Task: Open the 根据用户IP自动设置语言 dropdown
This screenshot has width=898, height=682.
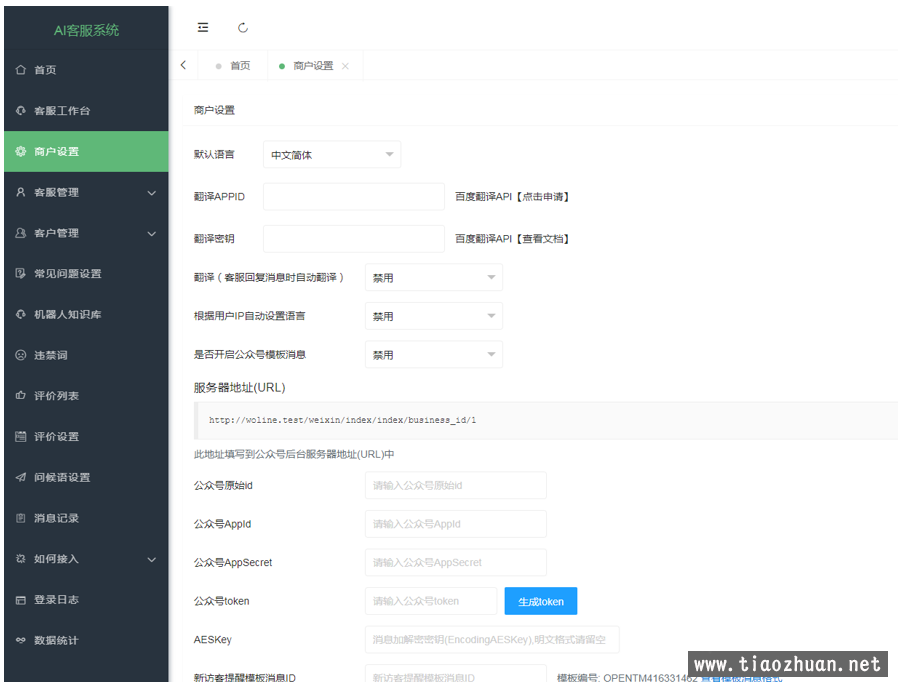Action: [x=433, y=317]
